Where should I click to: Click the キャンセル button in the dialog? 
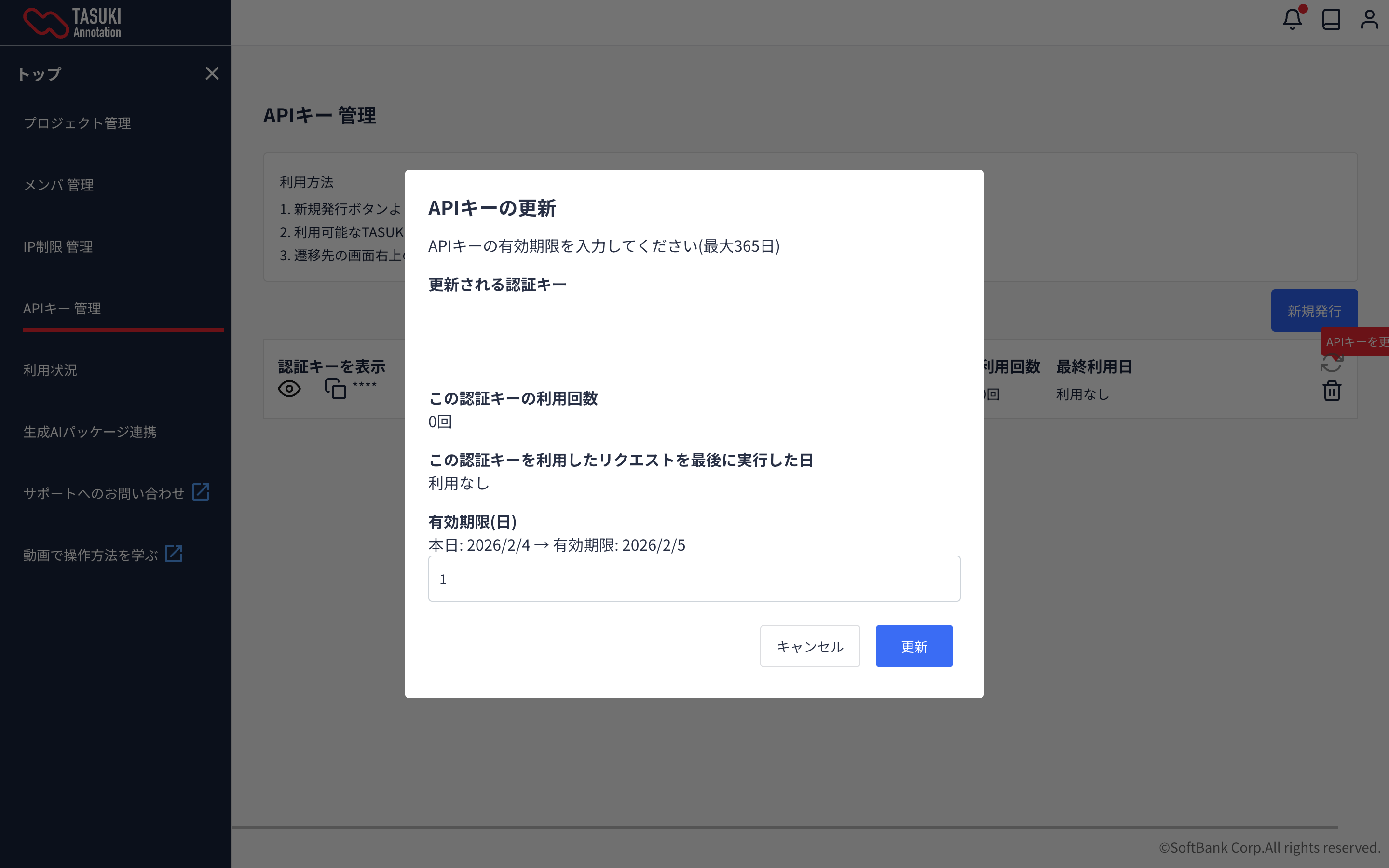click(x=809, y=646)
